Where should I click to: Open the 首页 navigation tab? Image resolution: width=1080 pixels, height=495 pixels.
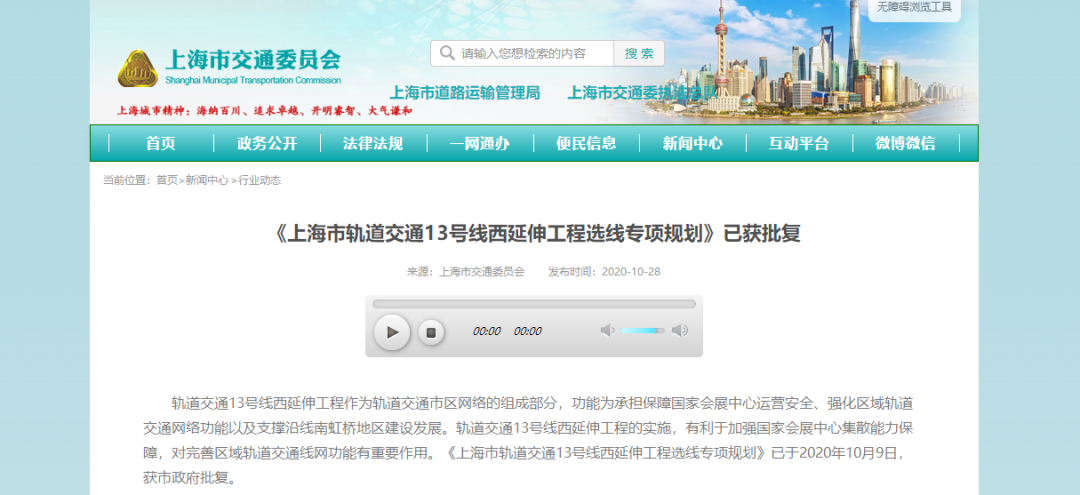[x=160, y=143]
